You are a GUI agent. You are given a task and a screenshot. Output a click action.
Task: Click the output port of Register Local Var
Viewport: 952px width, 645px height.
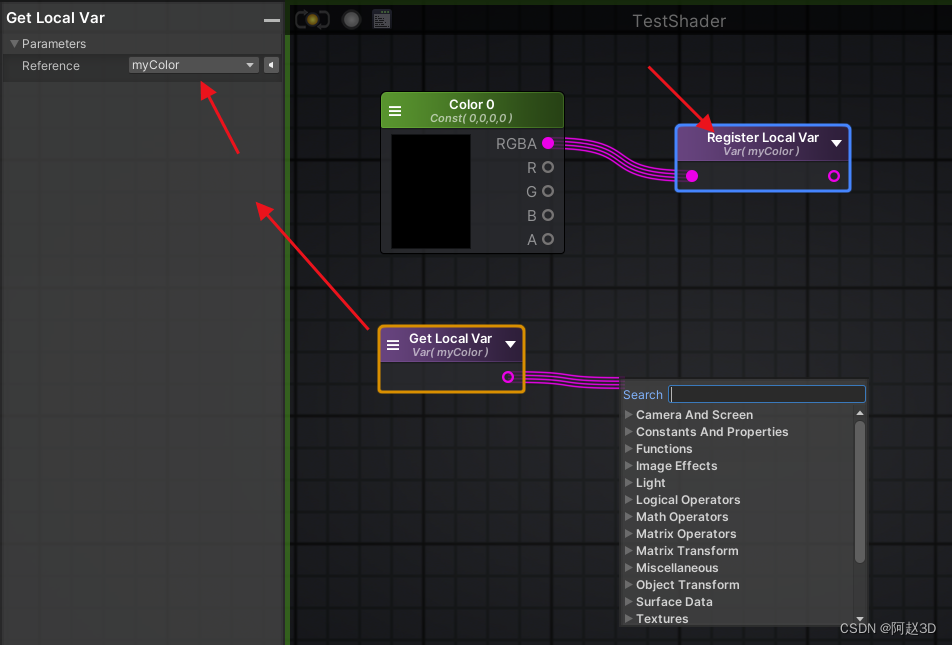pos(834,176)
